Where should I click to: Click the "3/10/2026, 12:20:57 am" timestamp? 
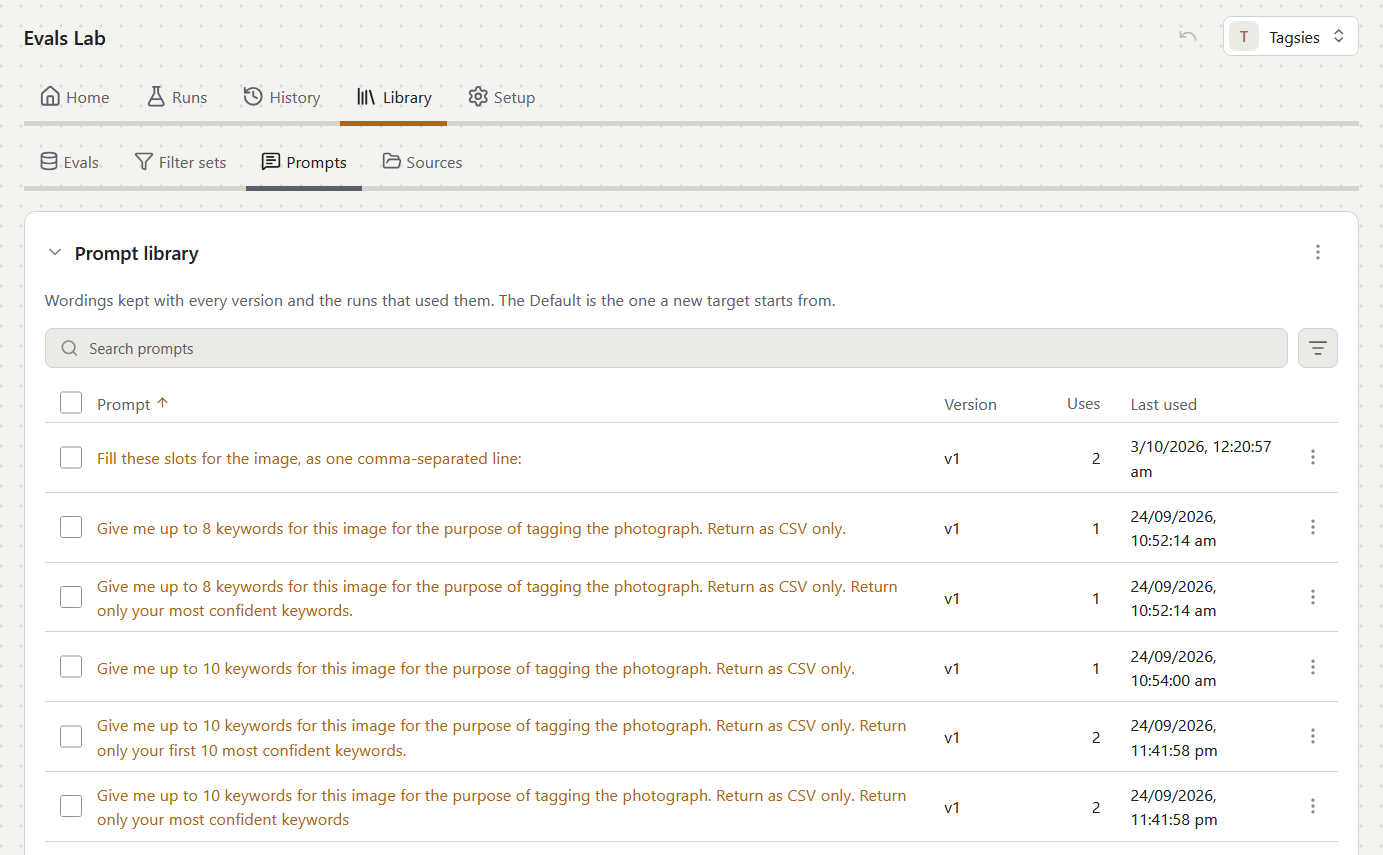[1201, 459]
